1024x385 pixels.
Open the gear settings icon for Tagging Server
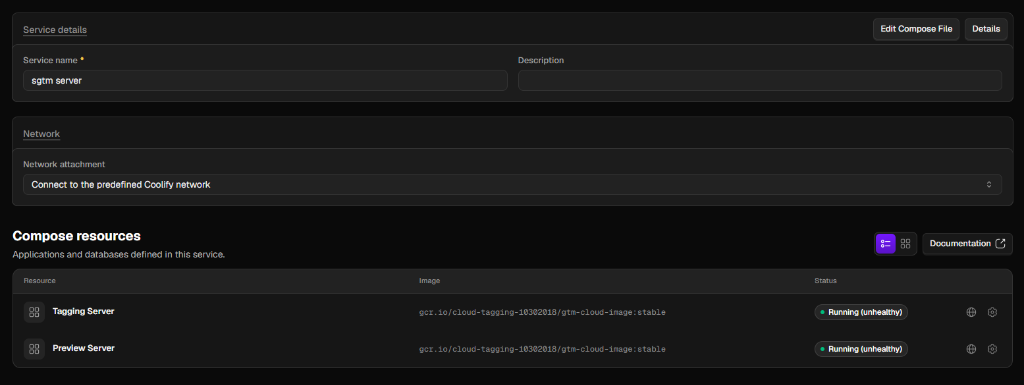[x=992, y=312]
